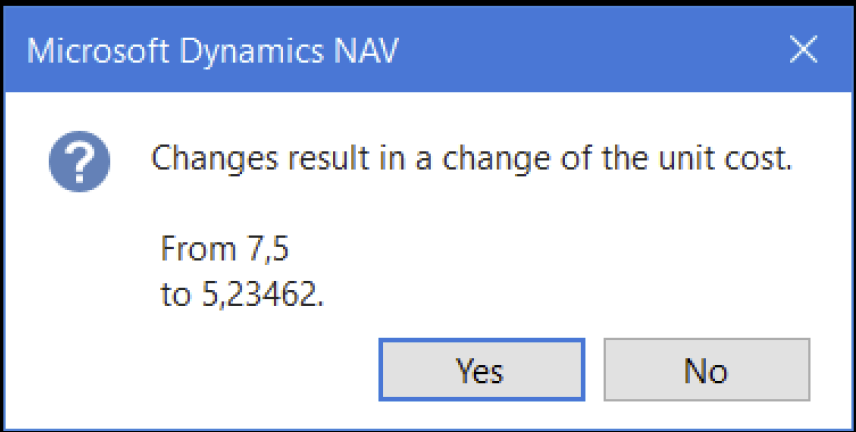Click the gray No button beside Yes
This screenshot has width=856, height=432.
point(706,370)
